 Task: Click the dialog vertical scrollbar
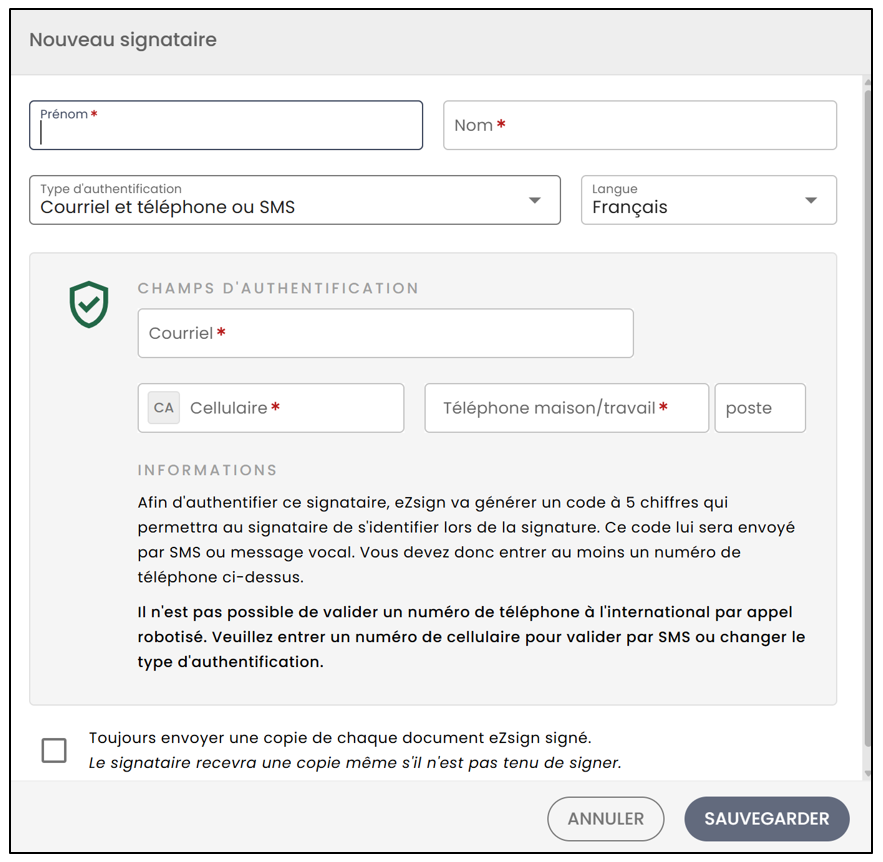pos(868,417)
